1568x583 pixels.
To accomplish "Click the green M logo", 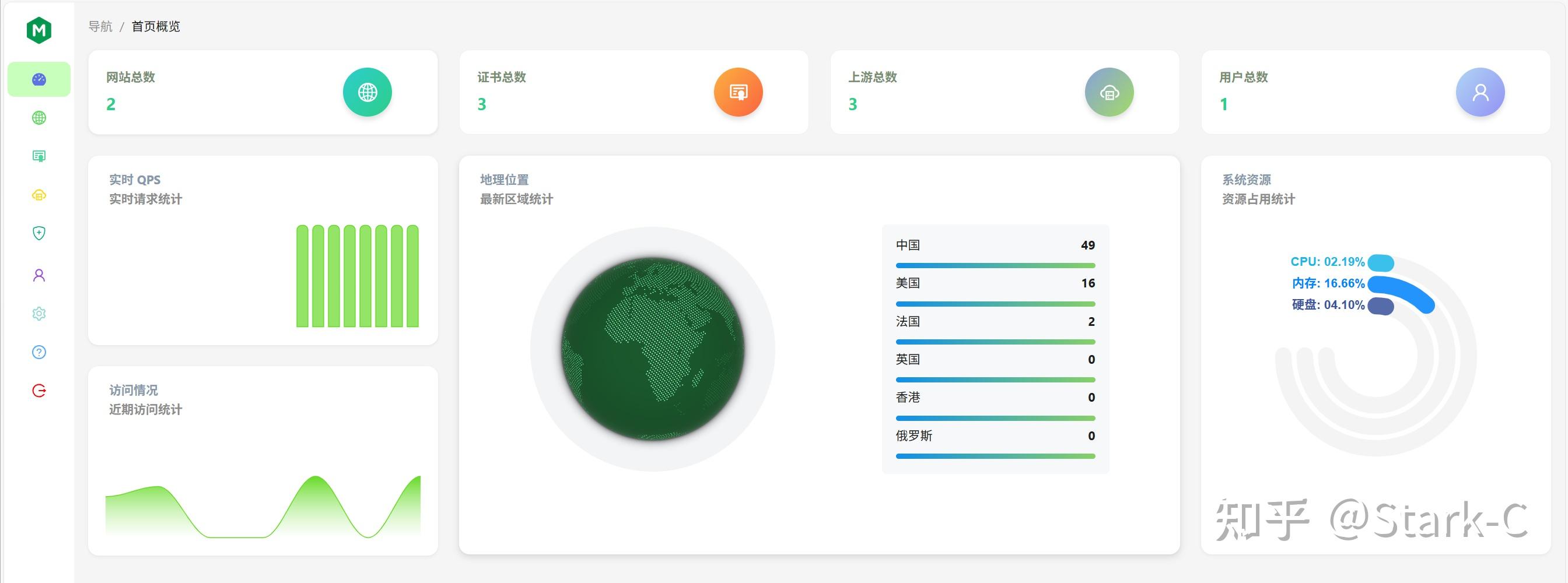I will coord(39,30).
